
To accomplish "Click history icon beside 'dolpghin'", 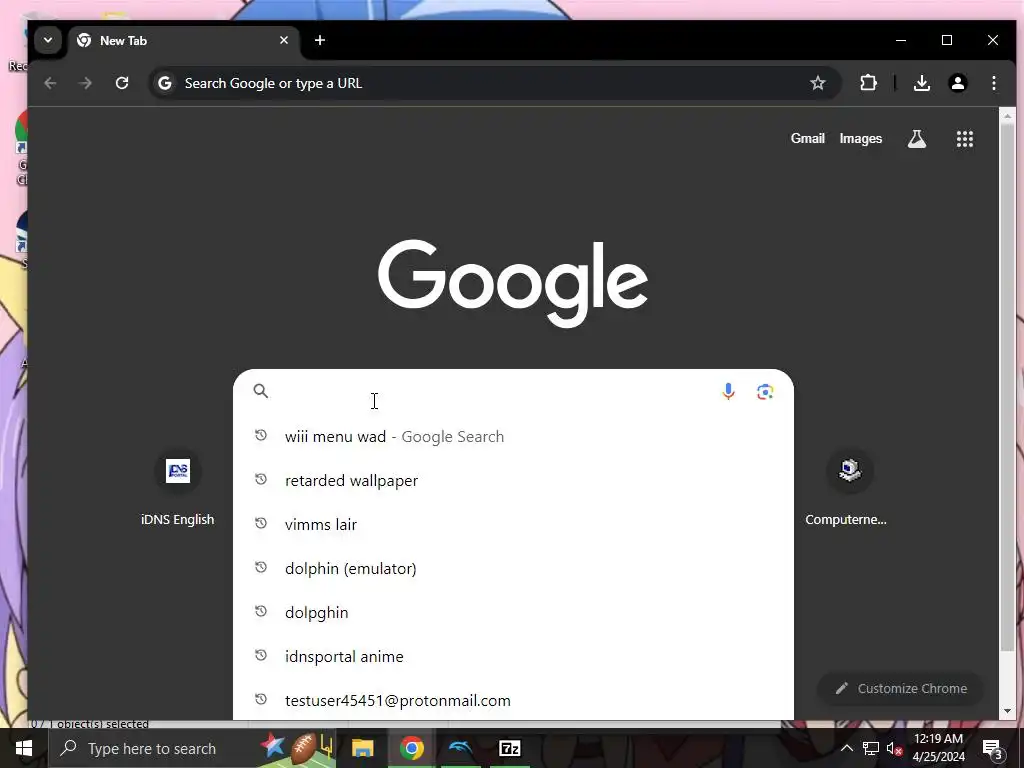I will click(x=261, y=611).
